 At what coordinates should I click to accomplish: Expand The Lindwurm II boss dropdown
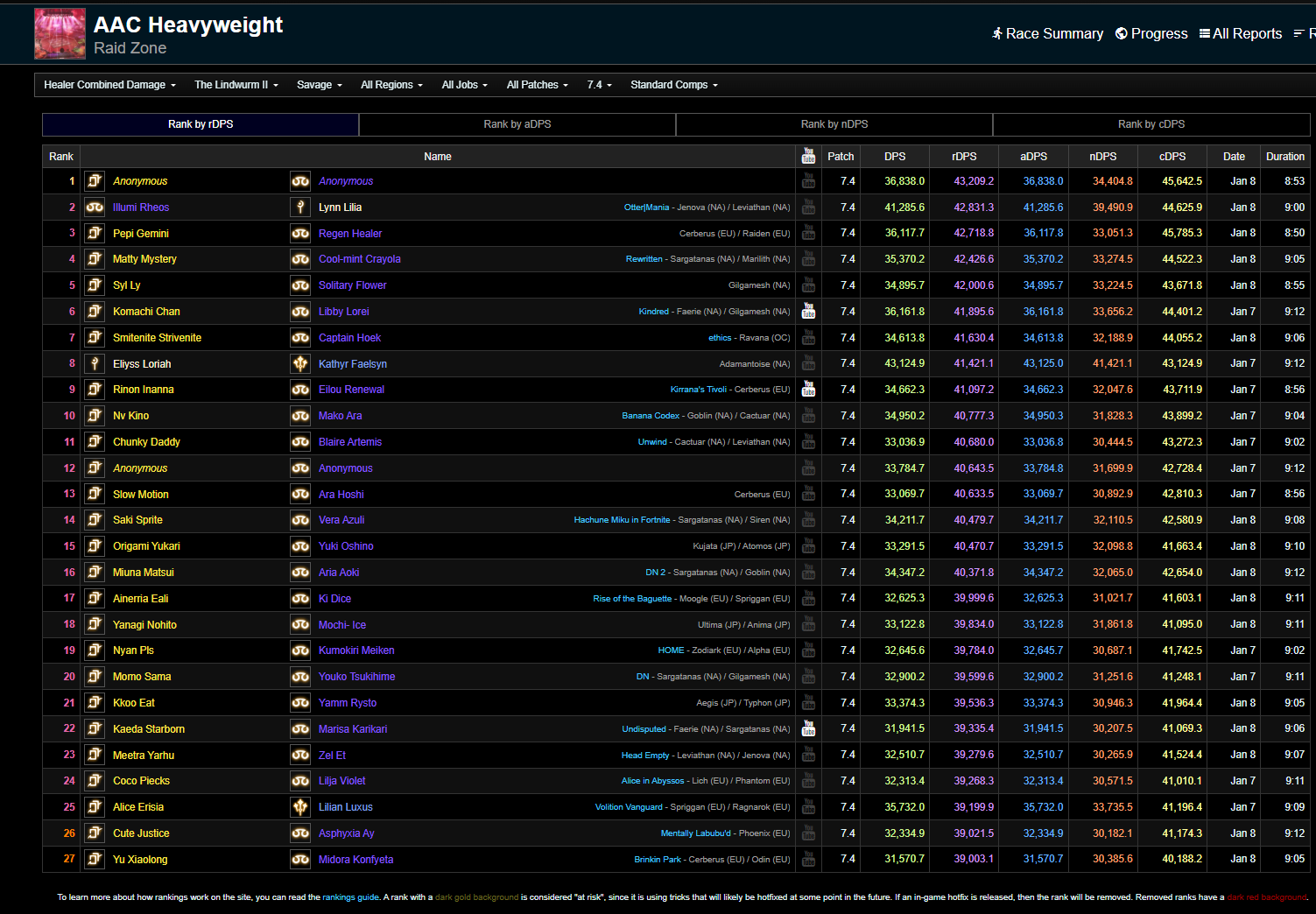236,85
